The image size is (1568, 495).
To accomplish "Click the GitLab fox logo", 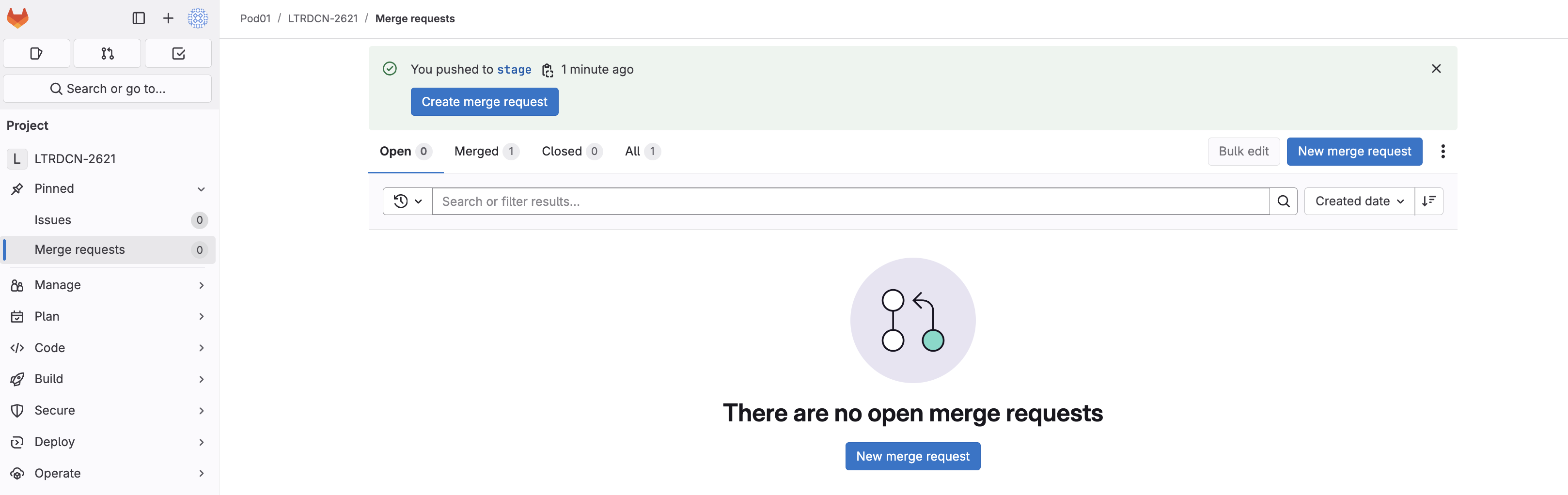I will (x=17, y=18).
